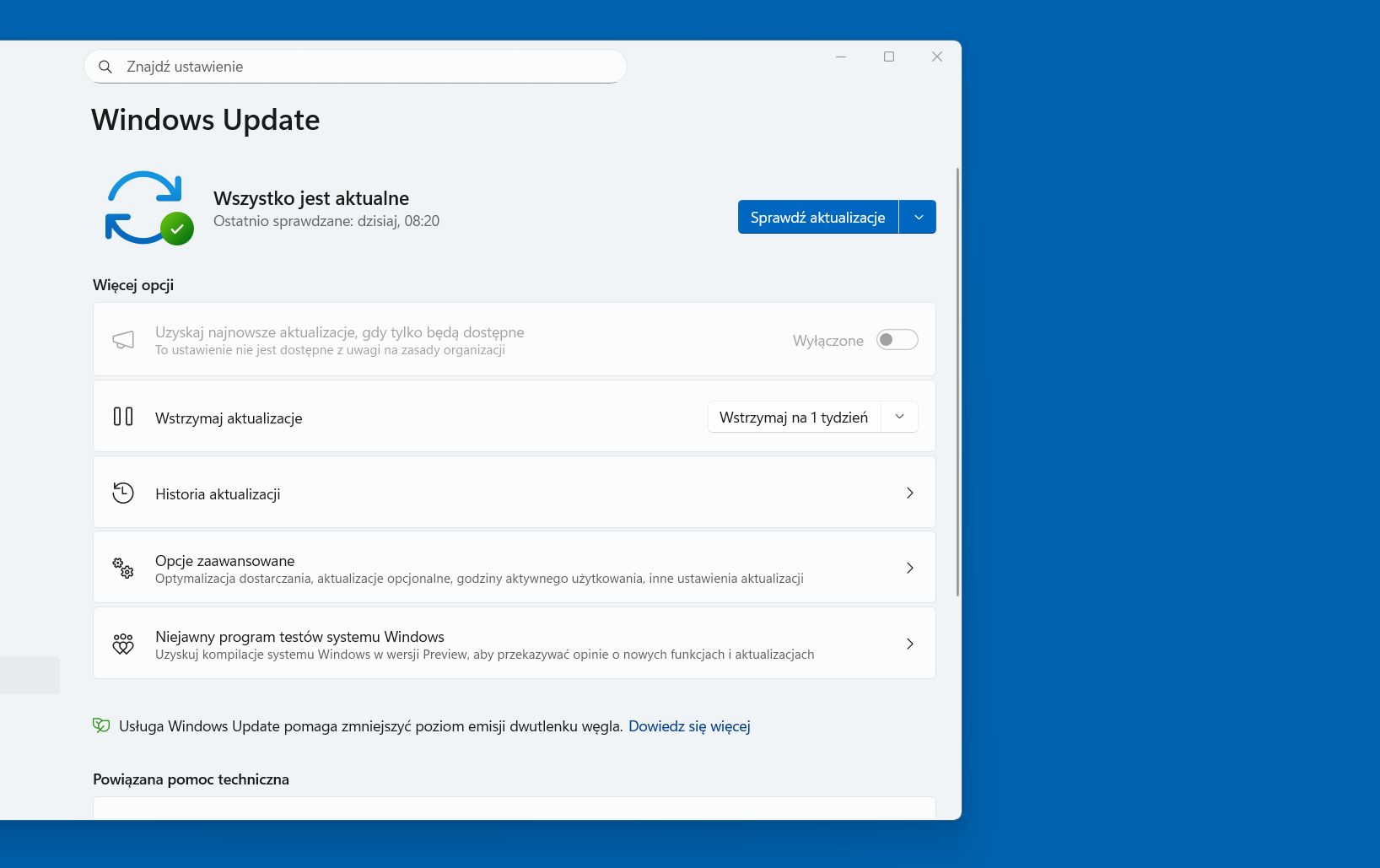Click the Sprawdź aktualizacje button
Image resolution: width=1380 pixels, height=868 pixels.
click(x=817, y=217)
